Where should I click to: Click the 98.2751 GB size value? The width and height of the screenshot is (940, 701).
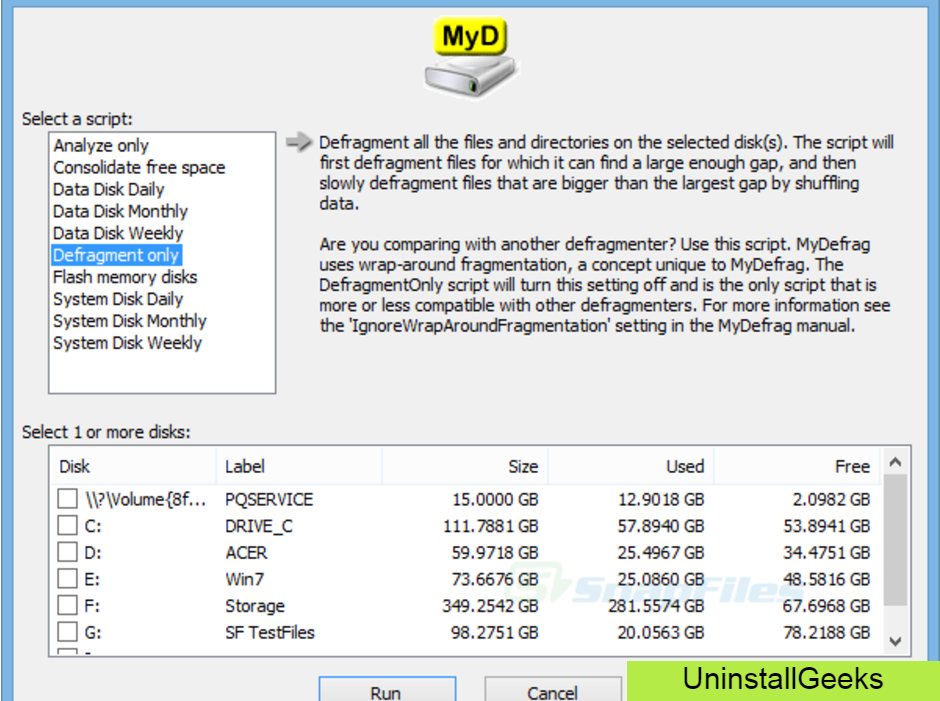click(495, 632)
